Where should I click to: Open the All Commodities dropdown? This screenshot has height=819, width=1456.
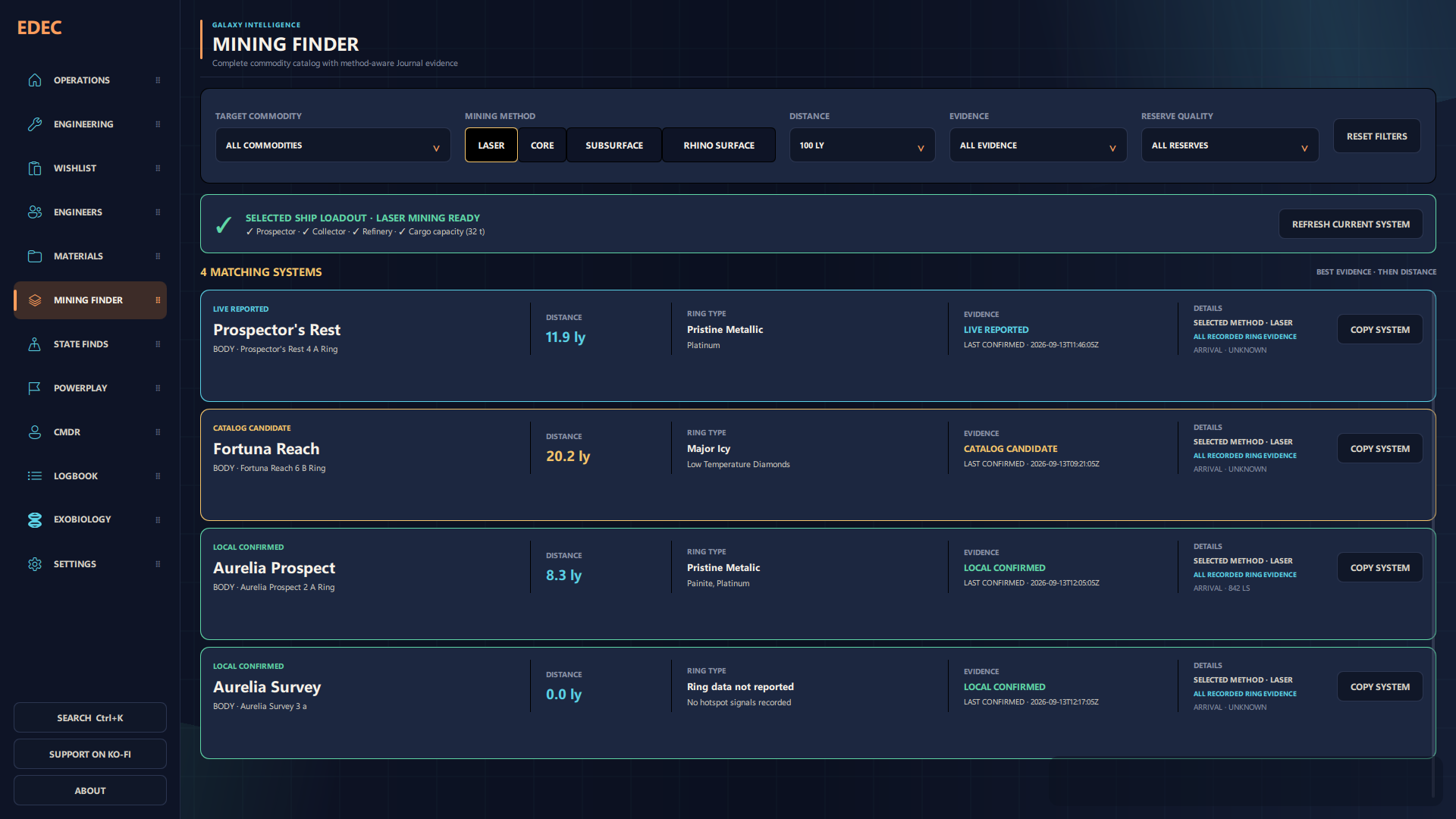[x=333, y=145]
